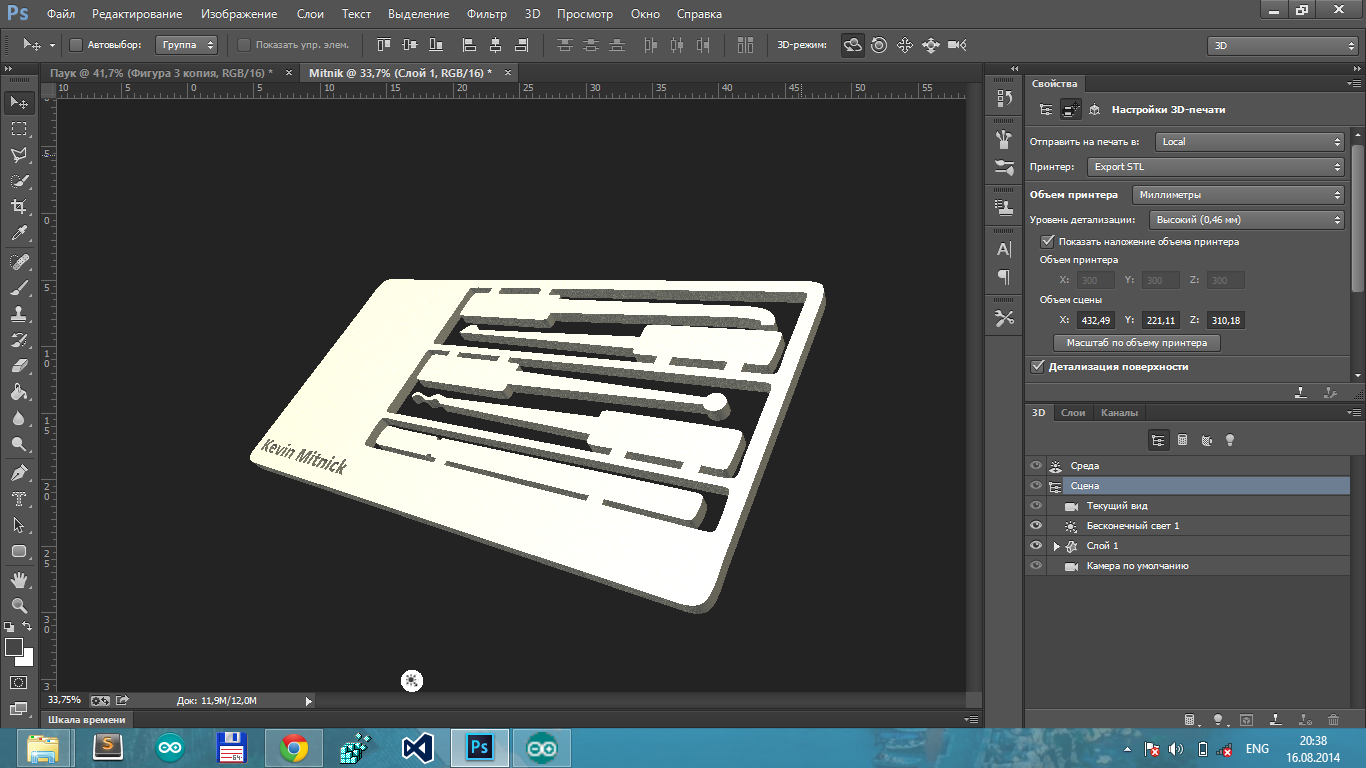
Task: Click the Lasso tool in toolbar
Action: click(18, 155)
